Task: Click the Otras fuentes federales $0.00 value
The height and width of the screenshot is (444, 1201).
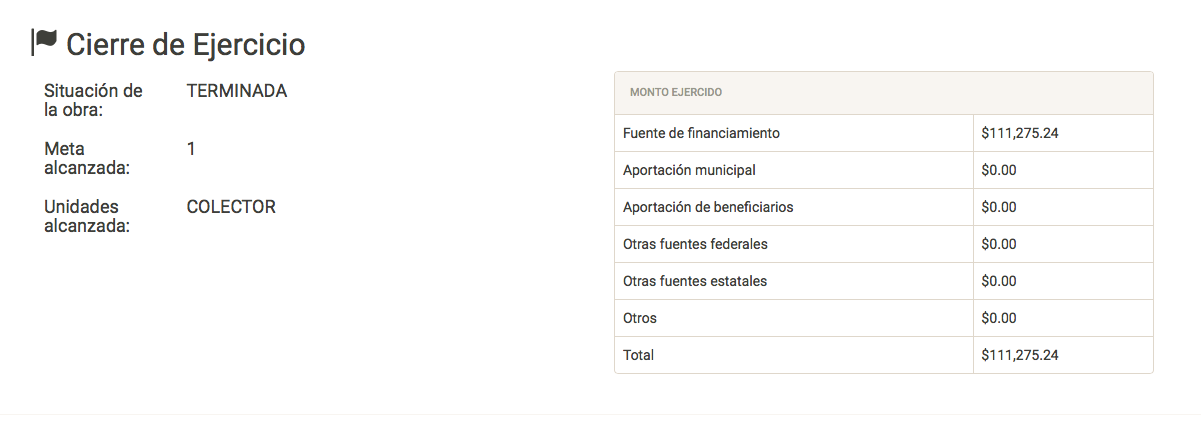Action: 999,244
